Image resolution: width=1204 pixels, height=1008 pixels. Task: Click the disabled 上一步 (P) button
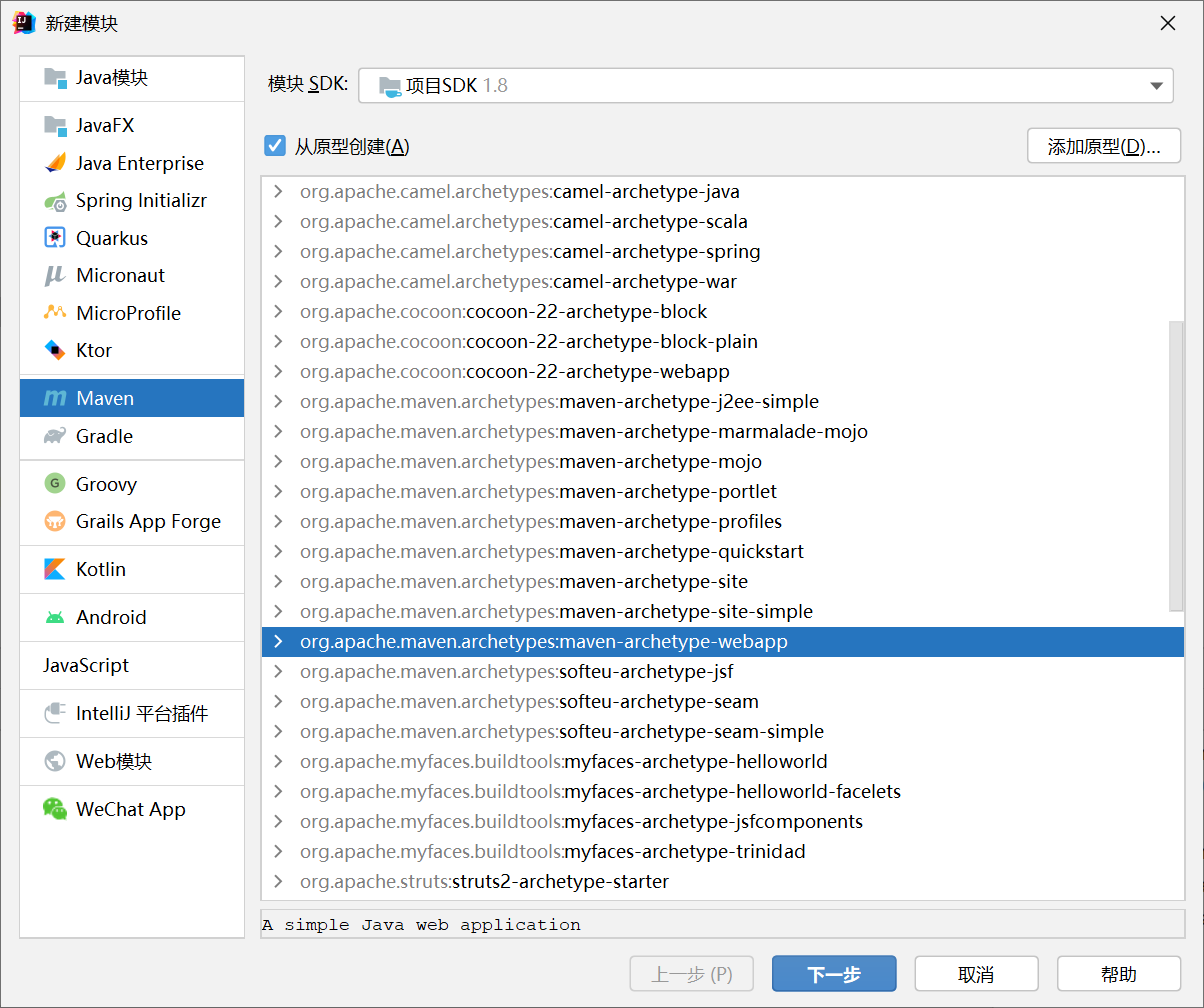(691, 974)
